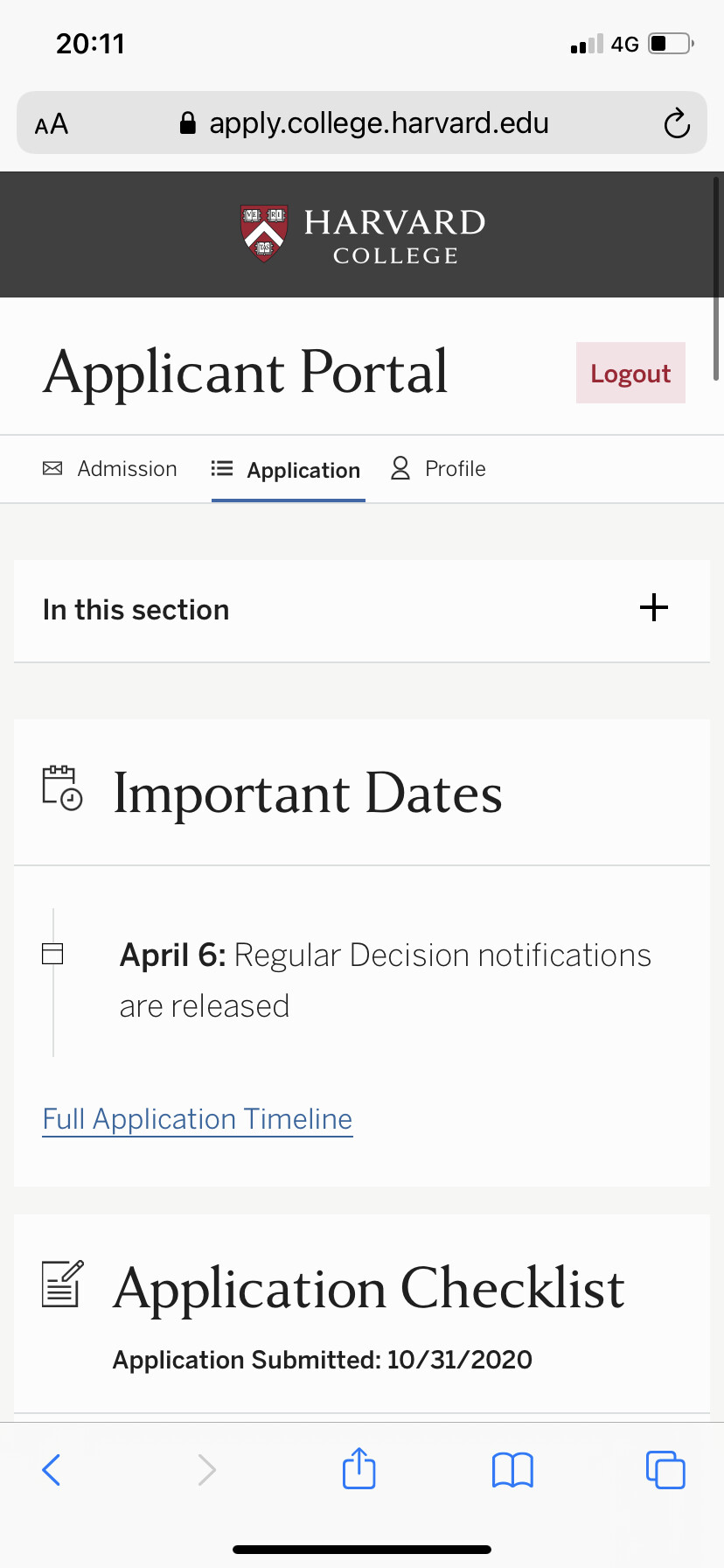This screenshot has width=724, height=1568.
Task: Tap the Harvard College shield logo
Action: click(x=263, y=234)
